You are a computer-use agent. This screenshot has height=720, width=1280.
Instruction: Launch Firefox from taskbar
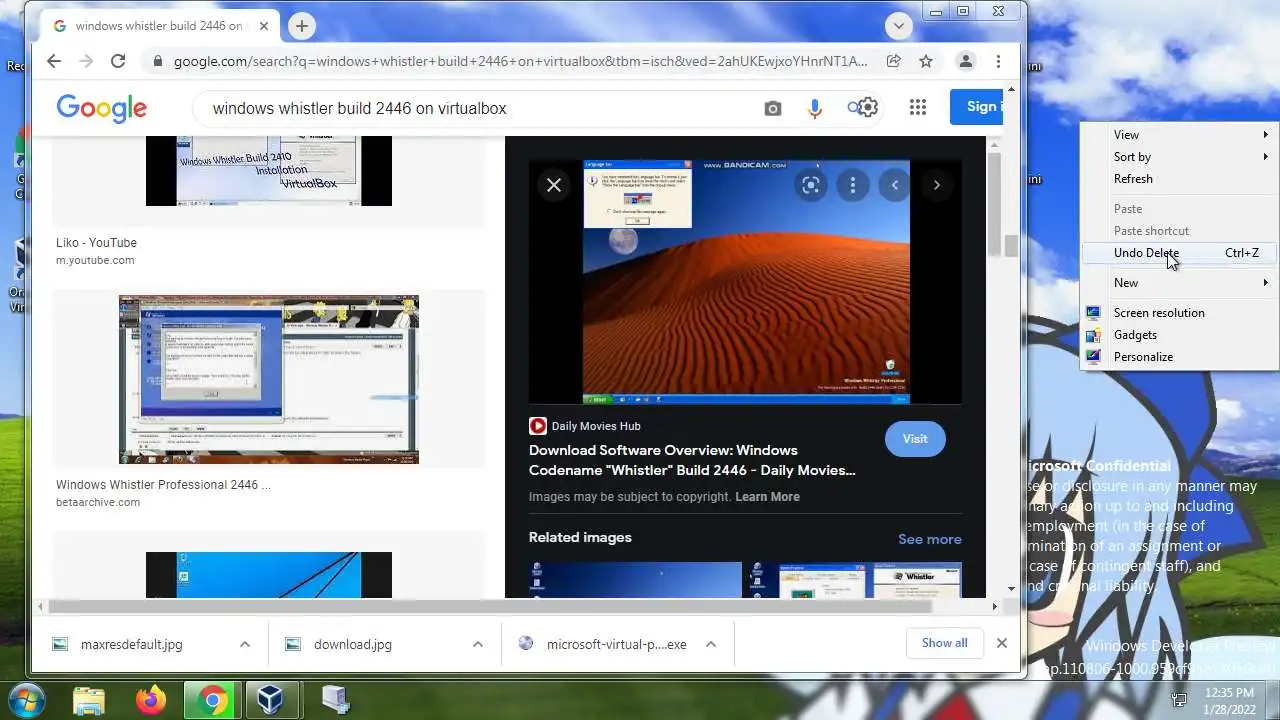click(x=151, y=700)
